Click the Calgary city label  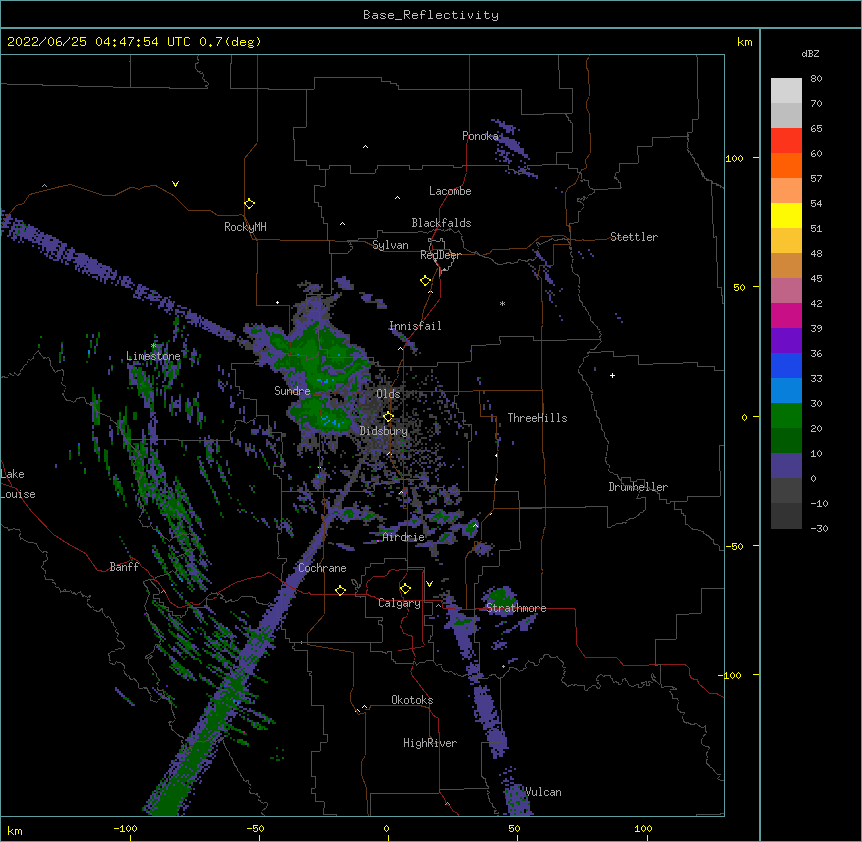[x=399, y=603]
